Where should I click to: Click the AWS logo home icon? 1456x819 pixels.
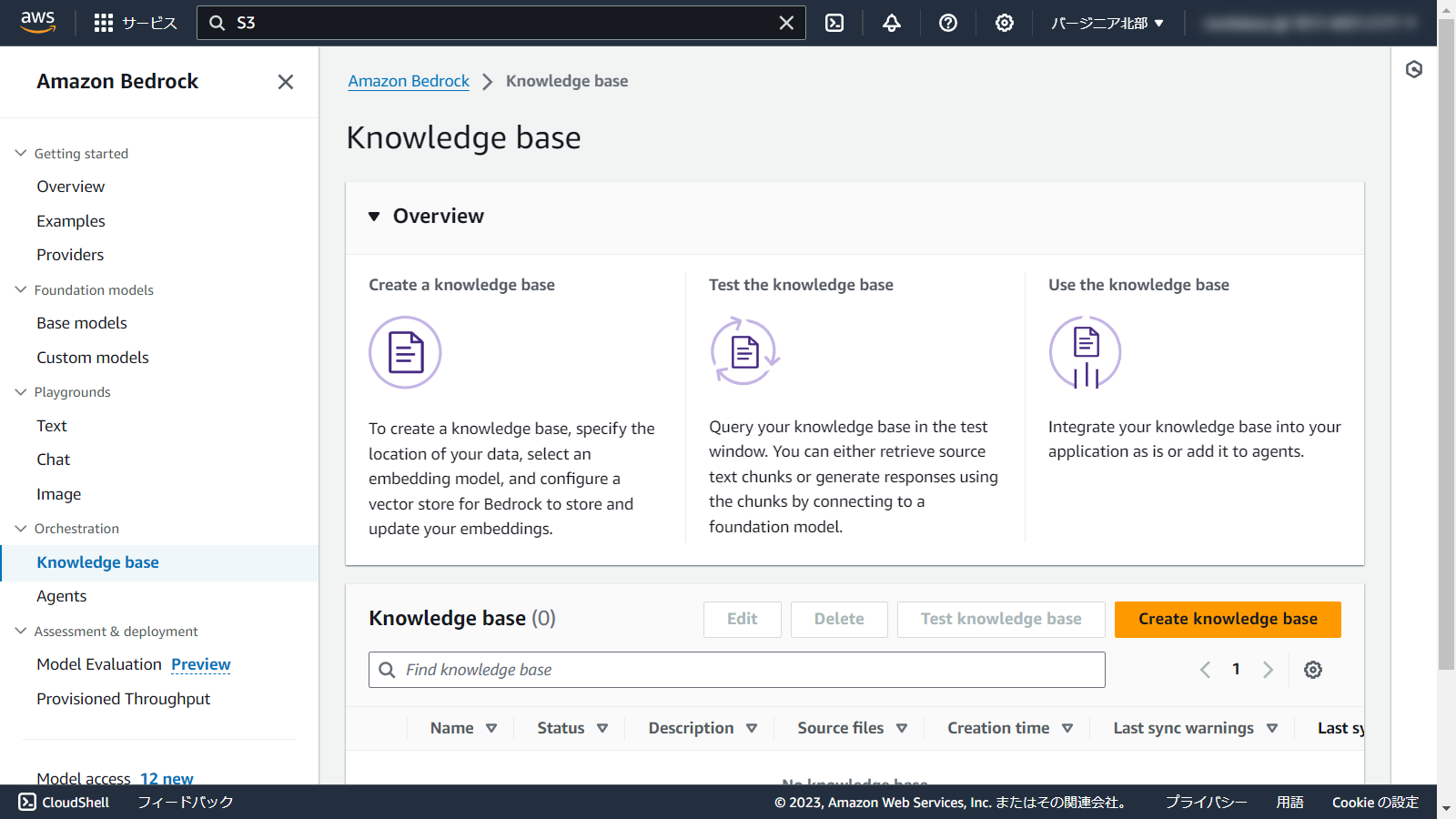(38, 22)
